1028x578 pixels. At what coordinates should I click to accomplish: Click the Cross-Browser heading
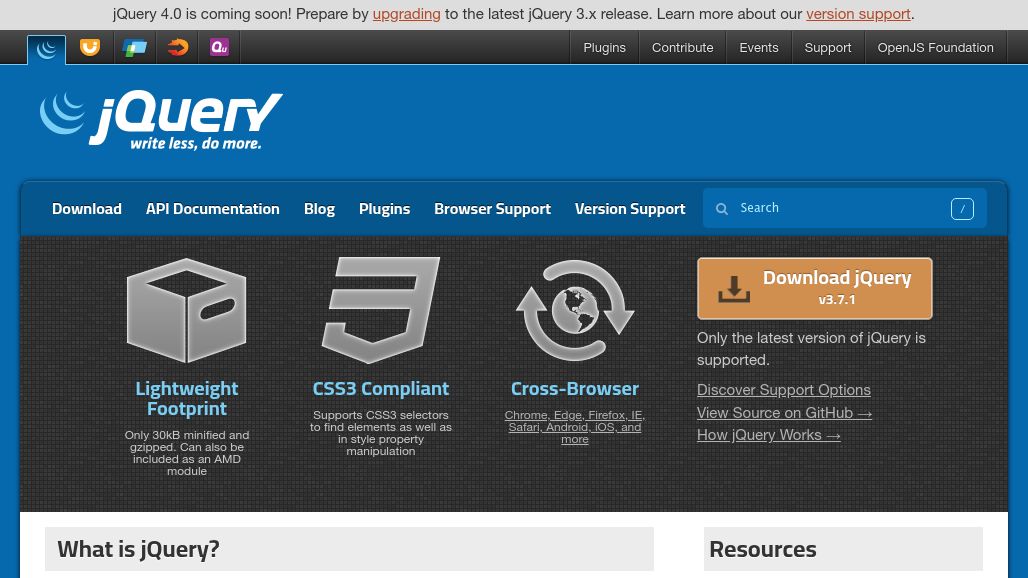pos(575,389)
